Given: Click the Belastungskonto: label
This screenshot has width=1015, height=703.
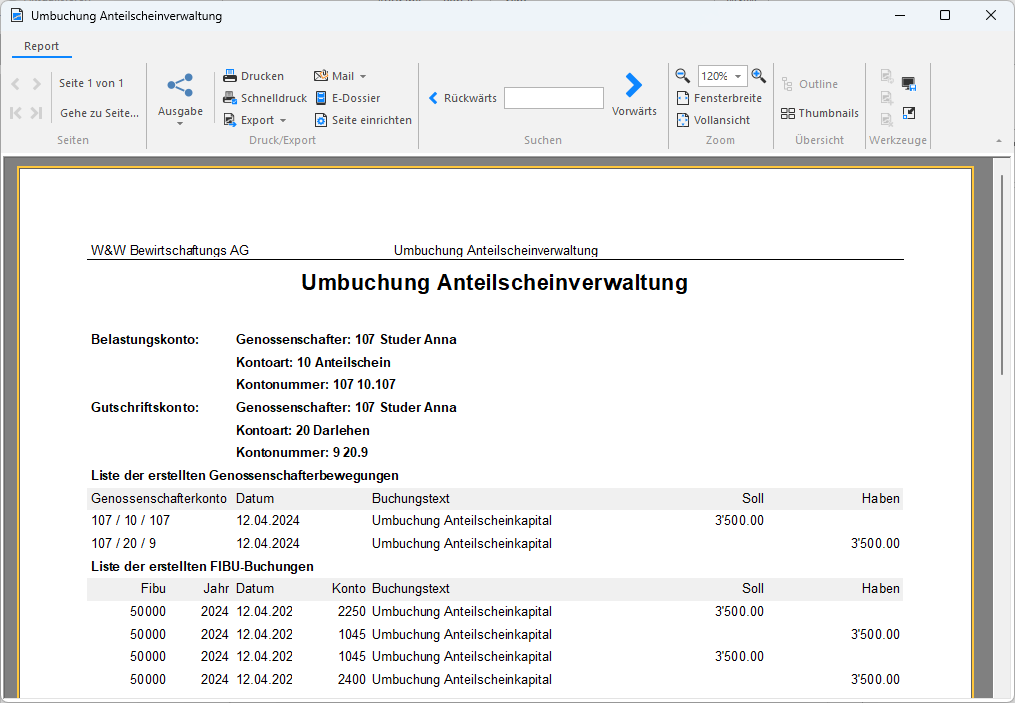Looking at the screenshot, I should (x=145, y=339).
